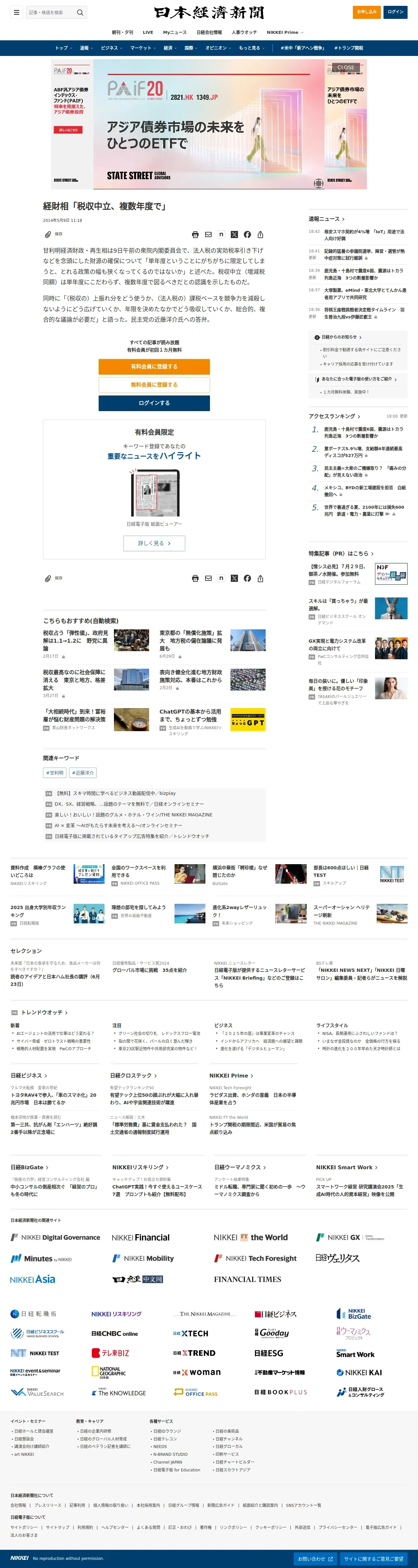Image resolution: width=418 pixels, height=1568 pixels.
Task: Open the #米中「新アヘン戦争」 topic link
Action: (x=302, y=48)
